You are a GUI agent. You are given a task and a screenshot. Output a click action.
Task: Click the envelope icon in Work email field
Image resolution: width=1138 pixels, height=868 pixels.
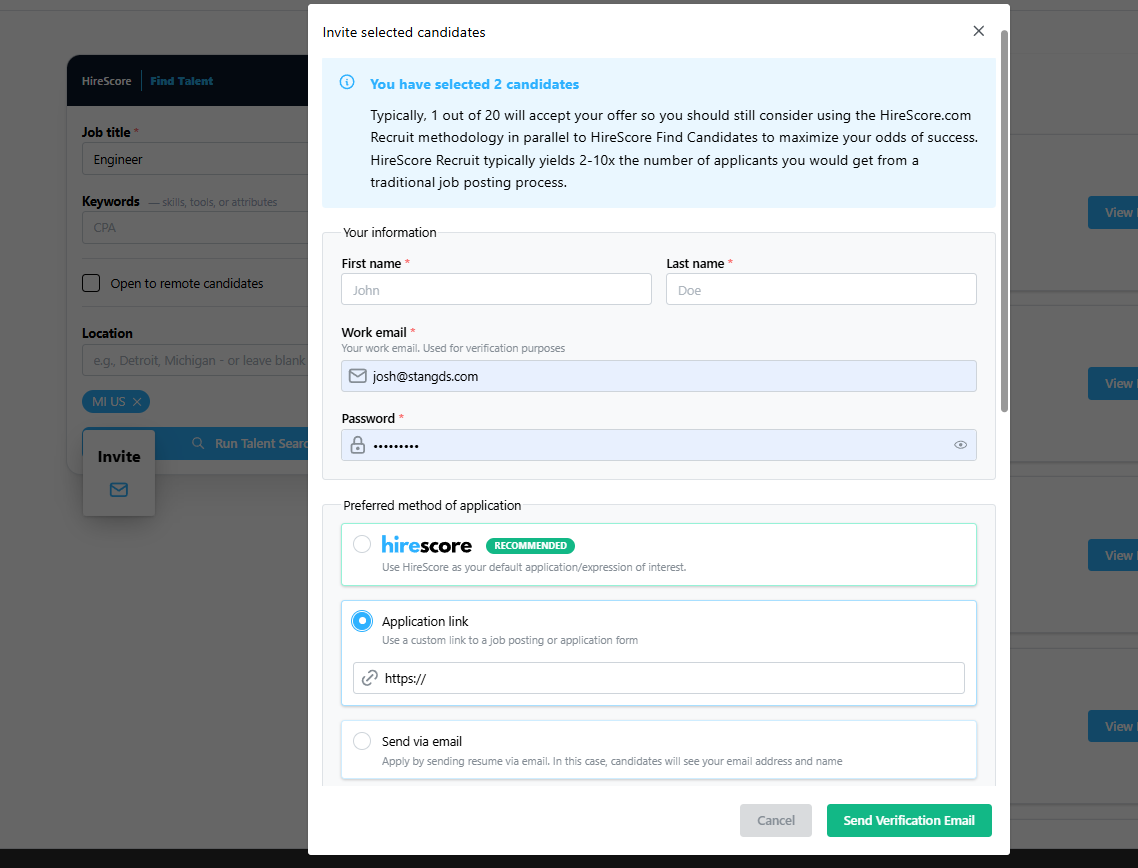(x=358, y=376)
